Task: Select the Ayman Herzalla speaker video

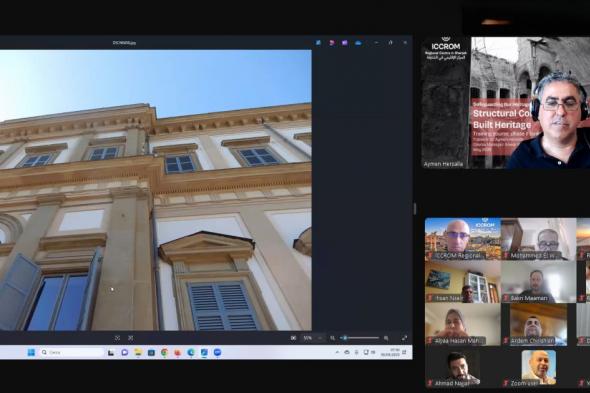Action: 505,102
